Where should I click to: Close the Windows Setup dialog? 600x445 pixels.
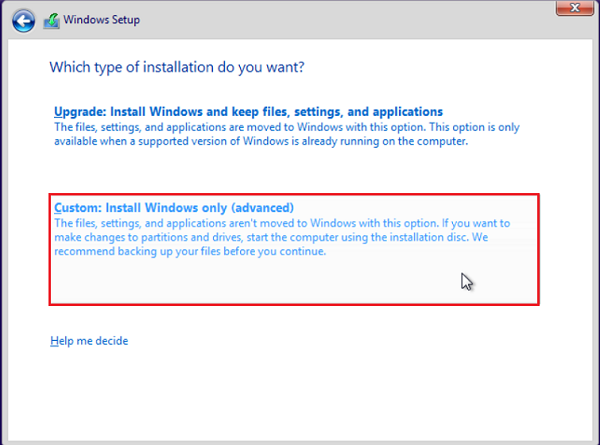(575, 8)
